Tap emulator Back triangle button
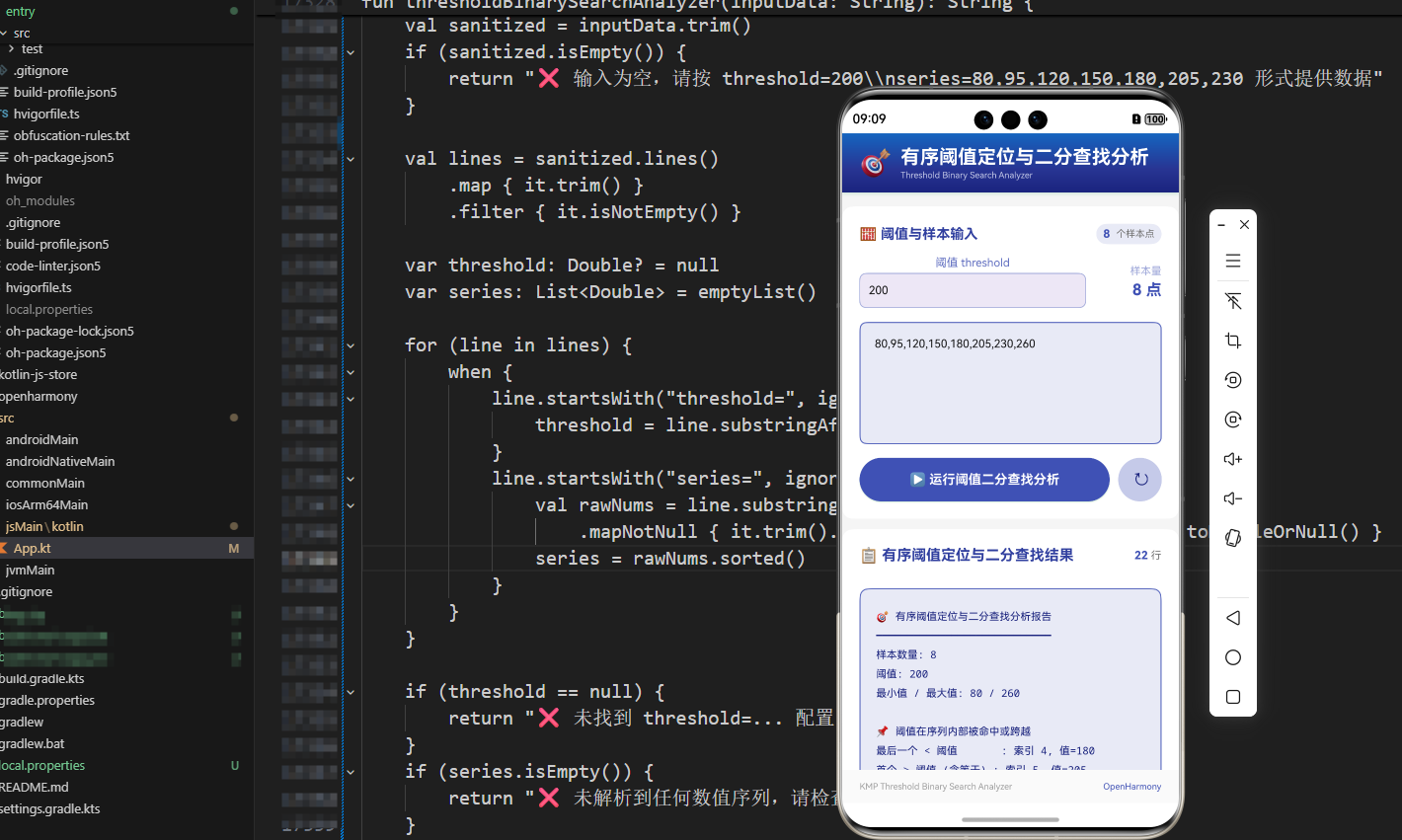The image size is (1402, 840). 1233,618
